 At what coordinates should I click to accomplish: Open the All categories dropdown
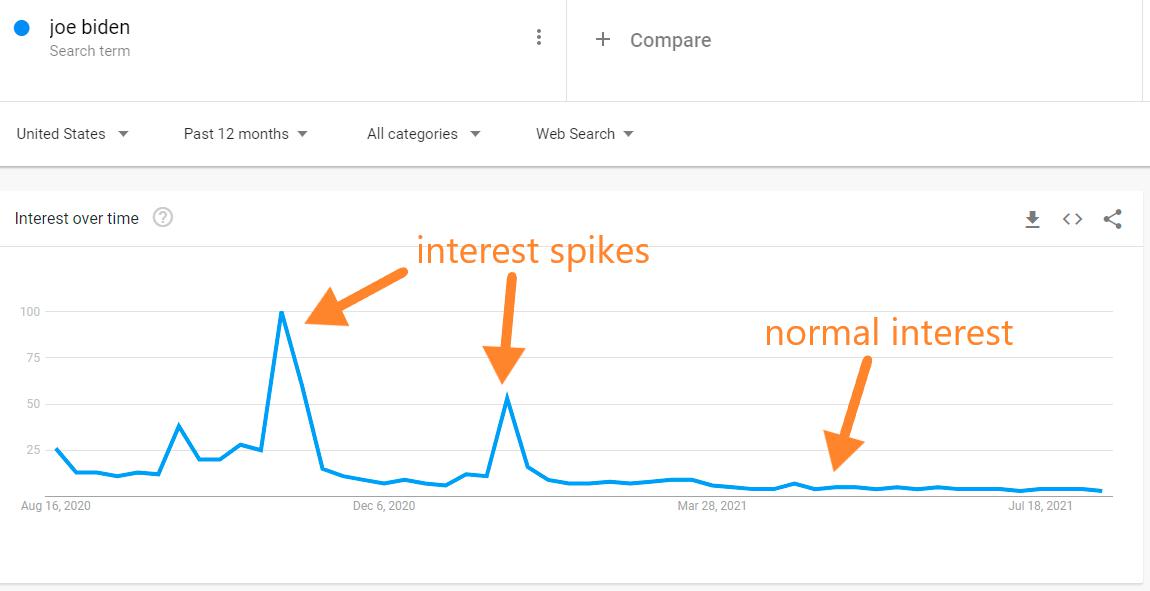point(424,134)
